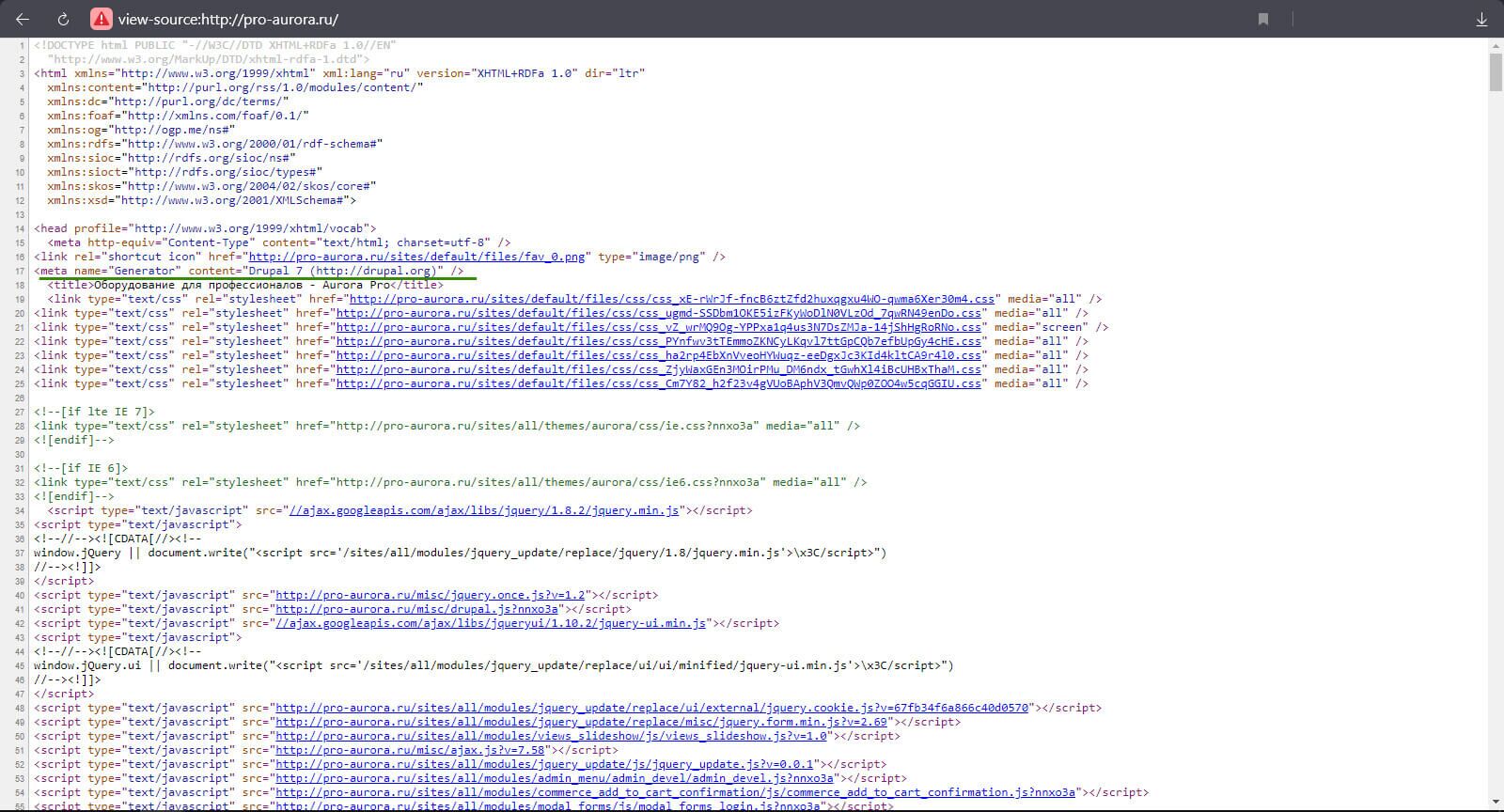1504x812 pixels.
Task: Open the css_vZ_wrMQ9Og stylesheet link
Action: pos(658,327)
